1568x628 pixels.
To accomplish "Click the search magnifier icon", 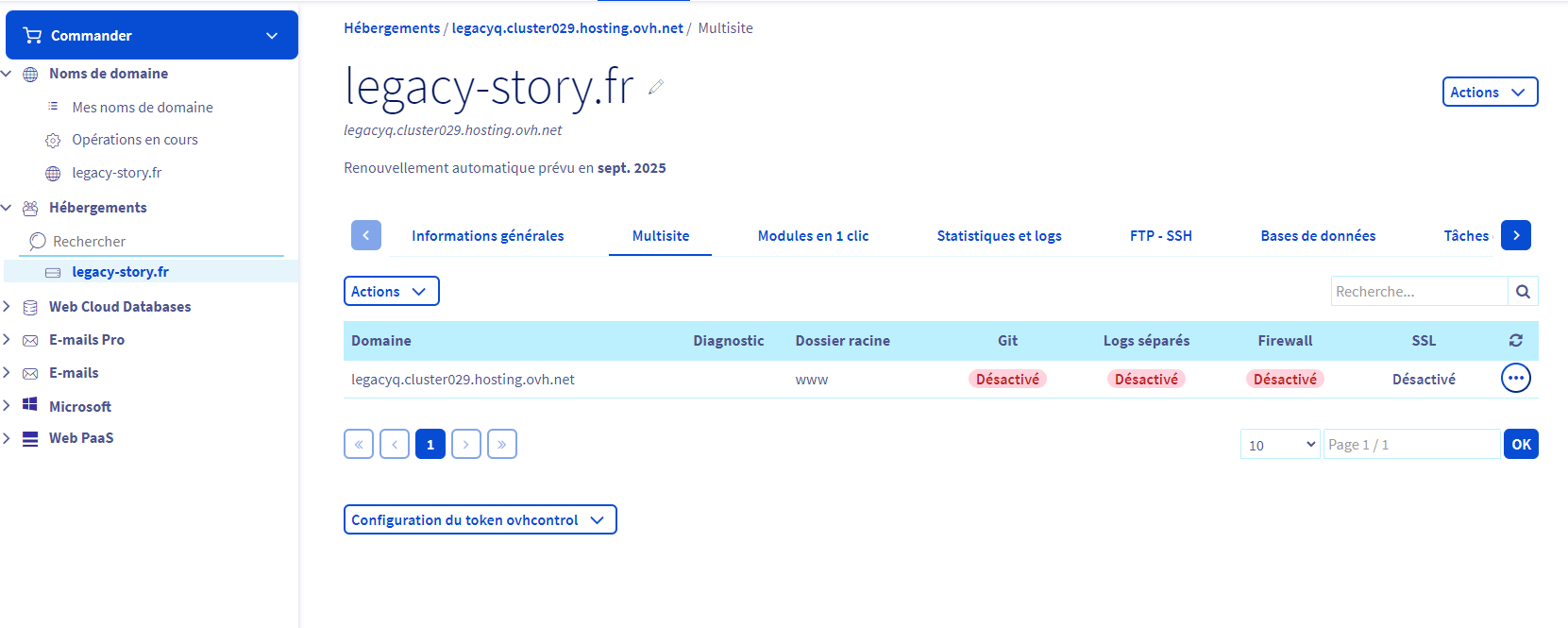I will tap(1523, 292).
